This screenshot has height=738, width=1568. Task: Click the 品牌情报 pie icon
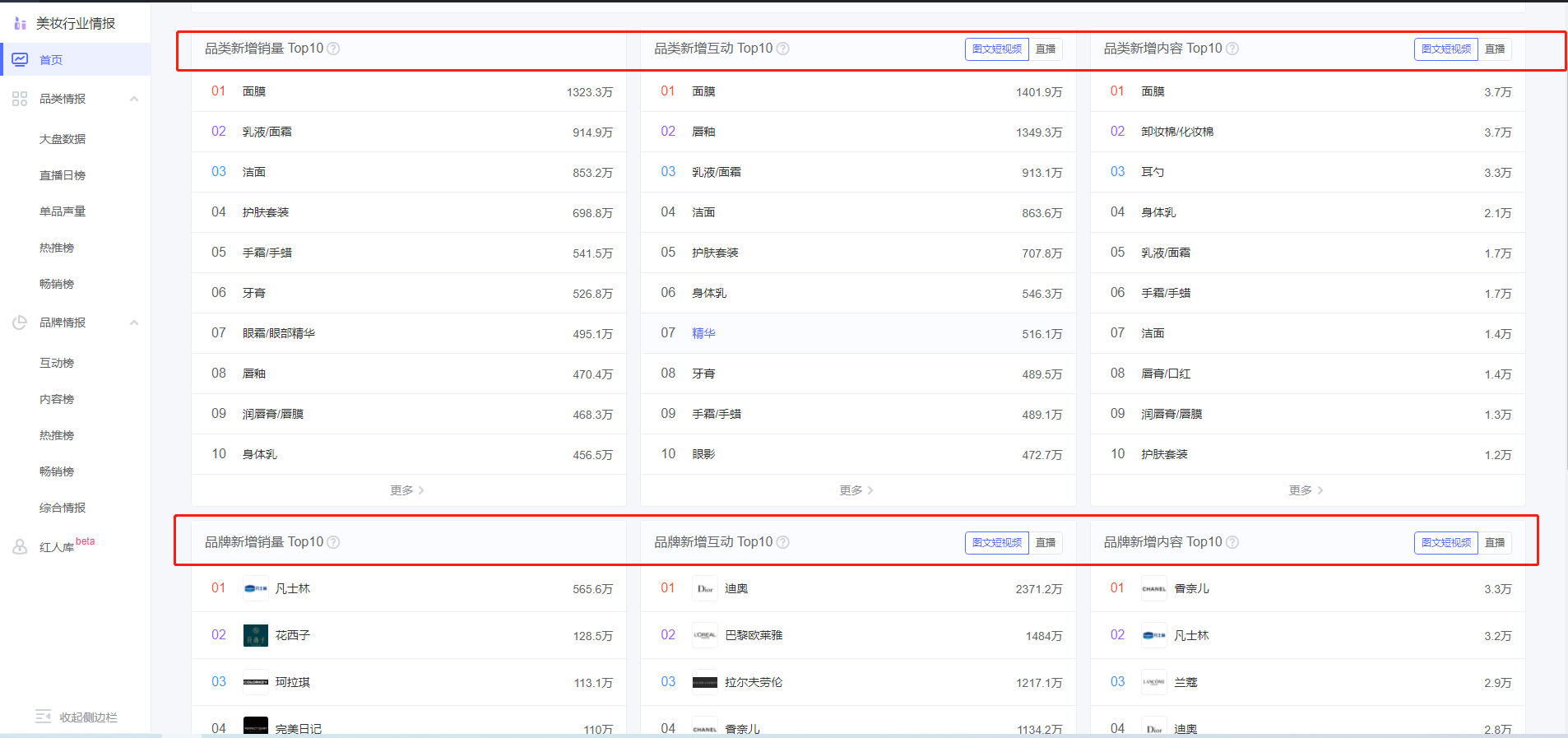click(20, 323)
